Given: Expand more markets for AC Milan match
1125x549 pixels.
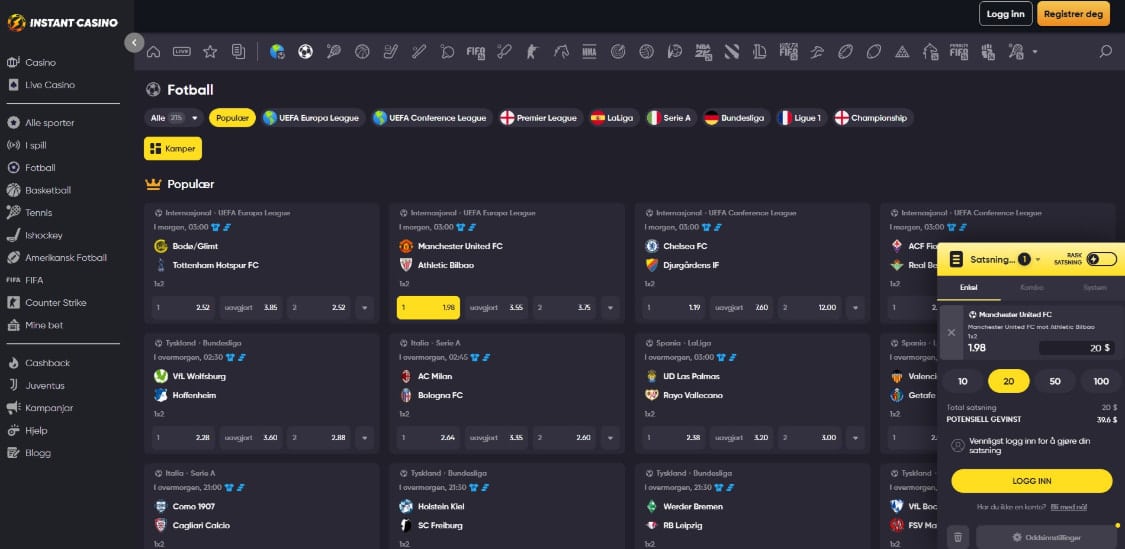Looking at the screenshot, I should tap(610, 438).
